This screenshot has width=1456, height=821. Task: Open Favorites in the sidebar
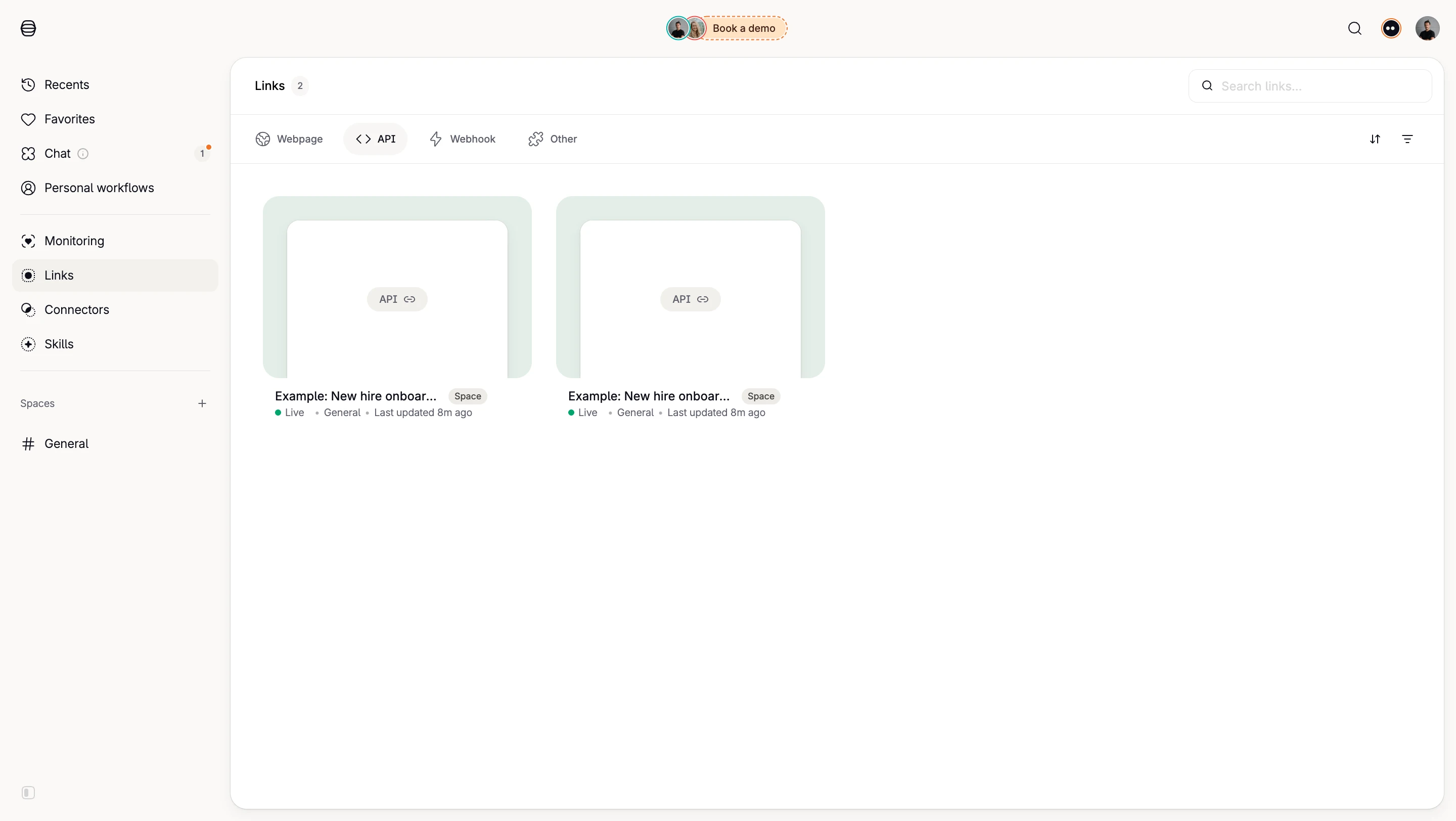[115, 119]
